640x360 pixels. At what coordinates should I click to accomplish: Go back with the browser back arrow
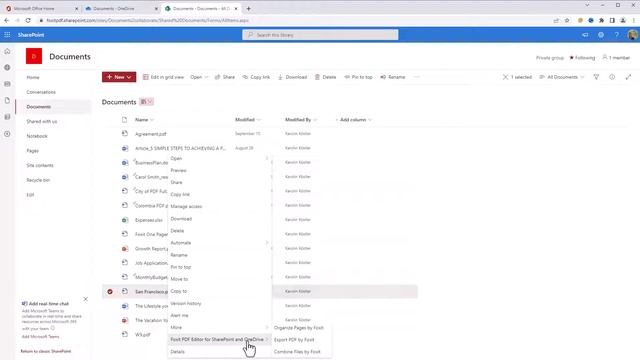tap(7, 20)
